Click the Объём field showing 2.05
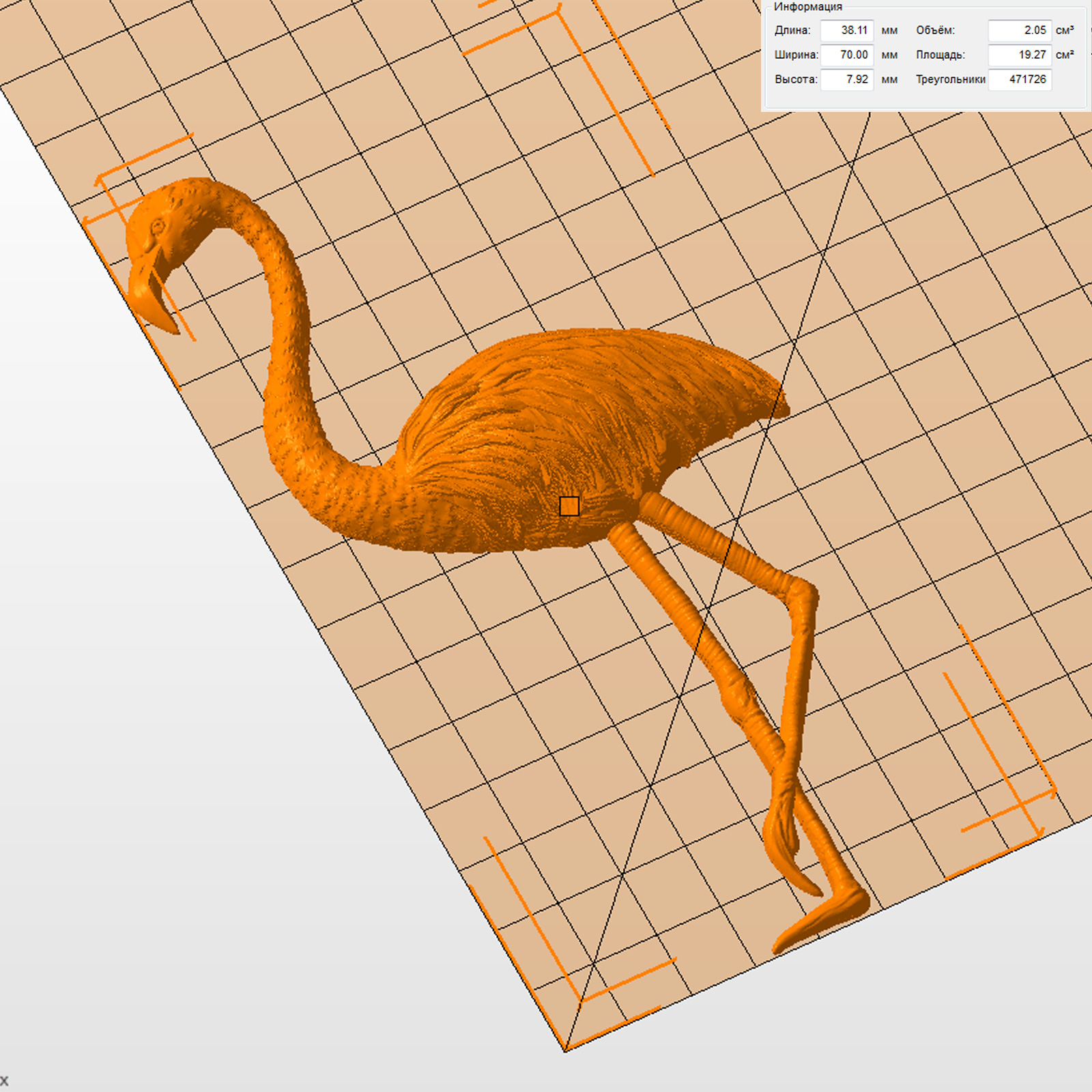 (x=1020, y=31)
